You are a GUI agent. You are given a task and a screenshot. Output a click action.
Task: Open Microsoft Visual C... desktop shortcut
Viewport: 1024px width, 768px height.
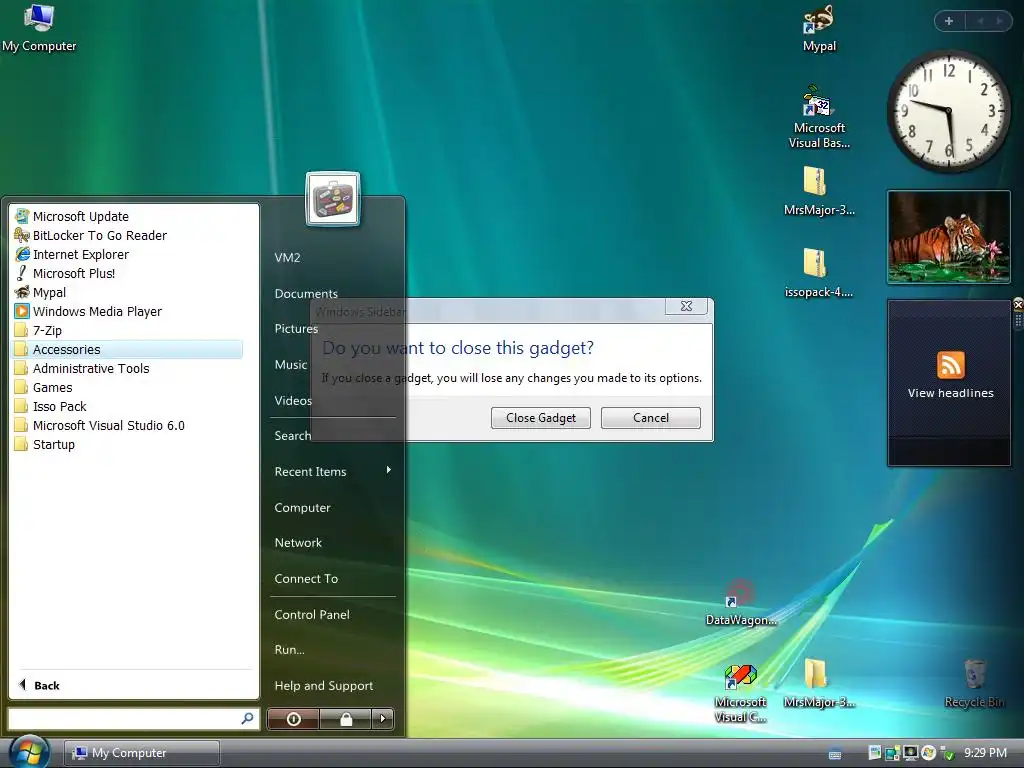[741, 694]
